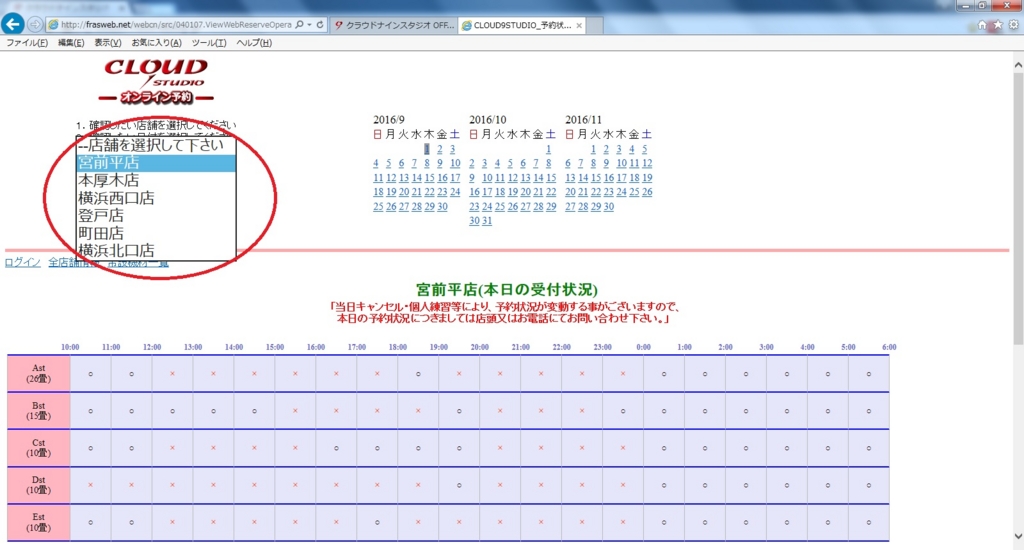
Task: Open the ツール(T) menu
Action: pyautogui.click(x=209, y=42)
